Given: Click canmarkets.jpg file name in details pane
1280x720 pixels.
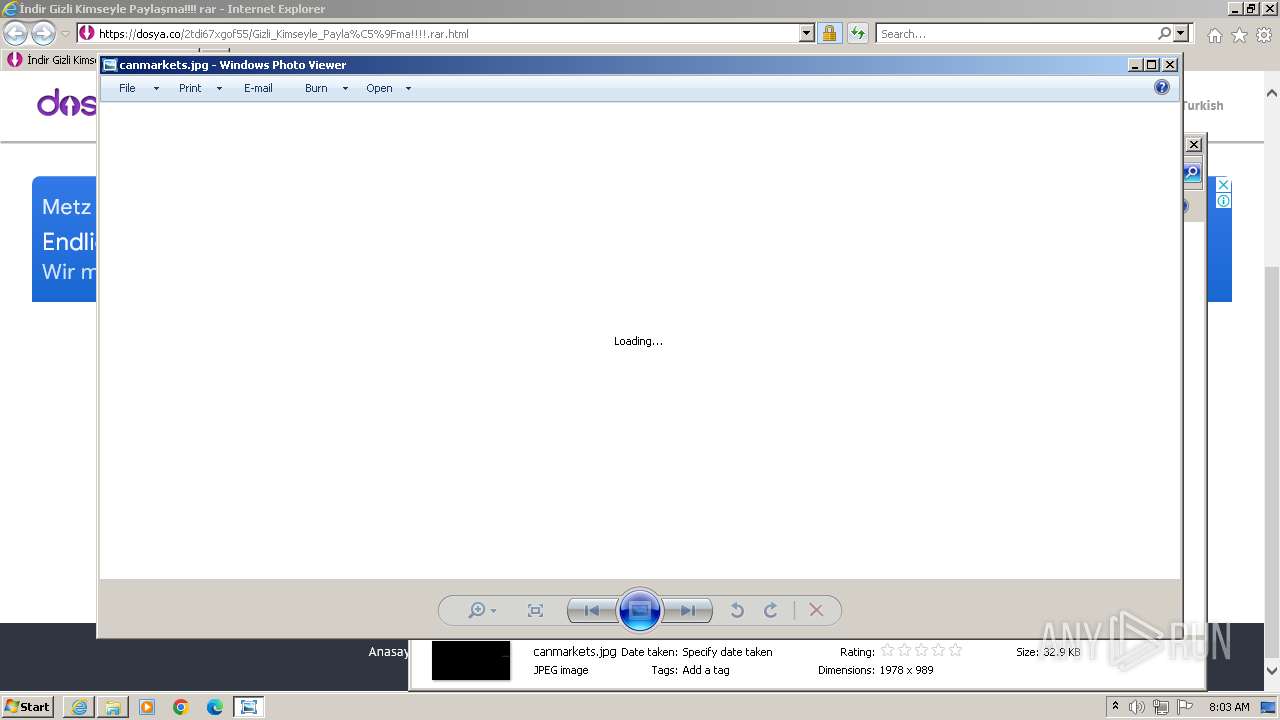Looking at the screenshot, I should pos(574,652).
